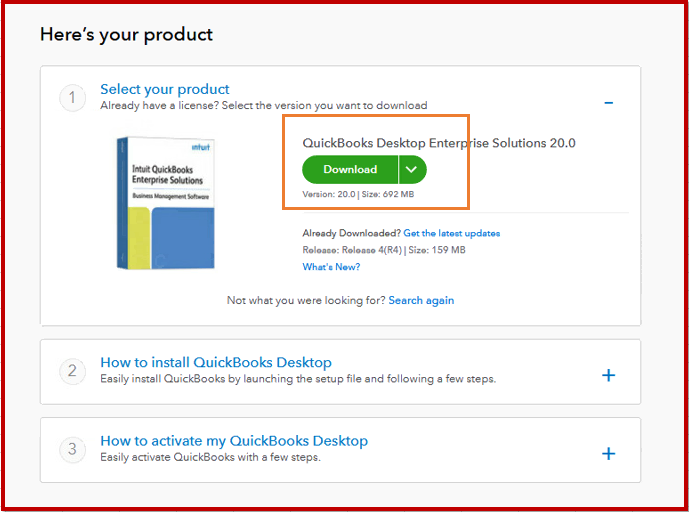Click the green Download button
This screenshot has width=689, height=512.
pos(350,169)
